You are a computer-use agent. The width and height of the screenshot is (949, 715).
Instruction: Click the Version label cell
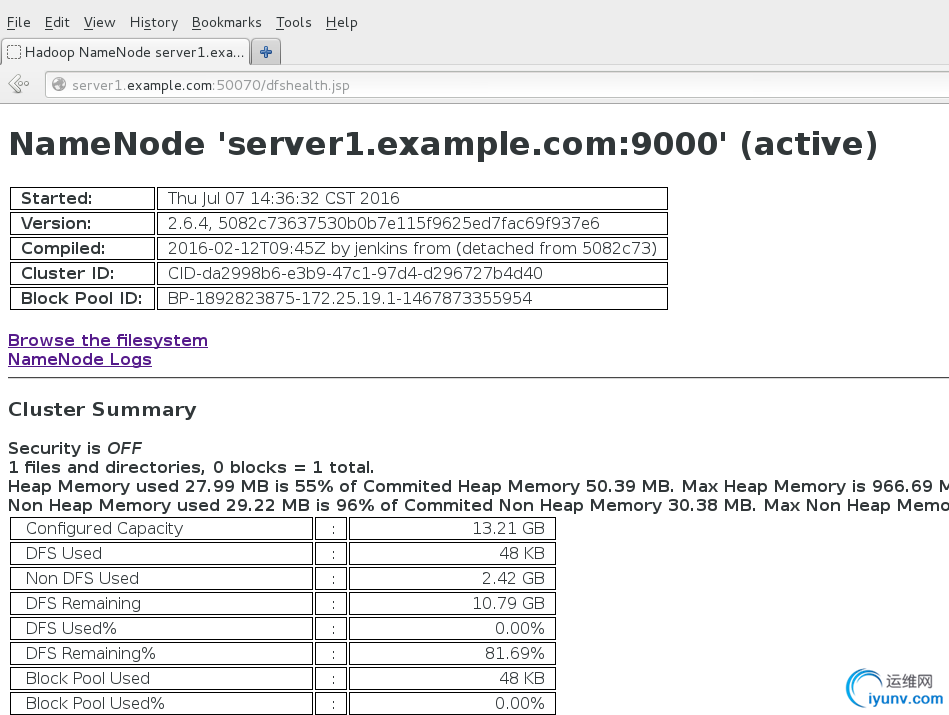[x=82, y=223]
